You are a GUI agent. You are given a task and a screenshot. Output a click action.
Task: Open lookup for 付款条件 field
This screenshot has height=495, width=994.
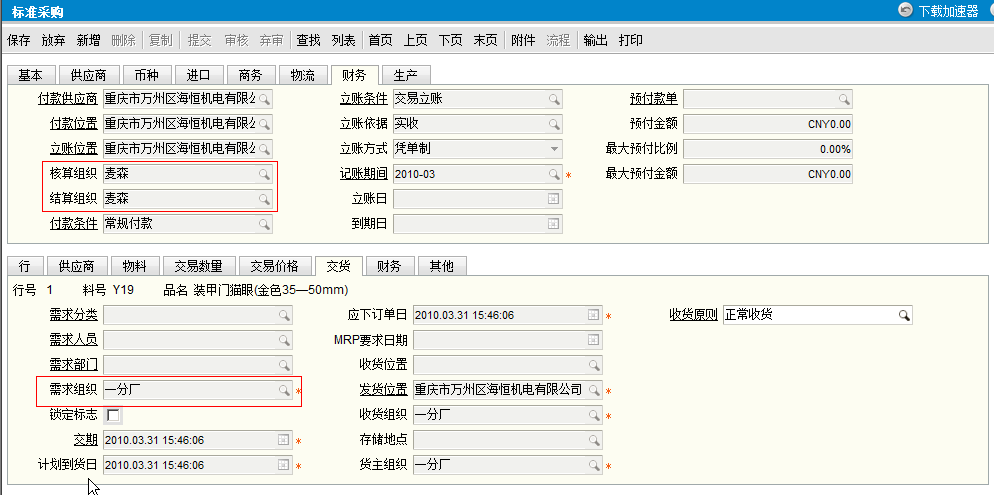coord(264,224)
